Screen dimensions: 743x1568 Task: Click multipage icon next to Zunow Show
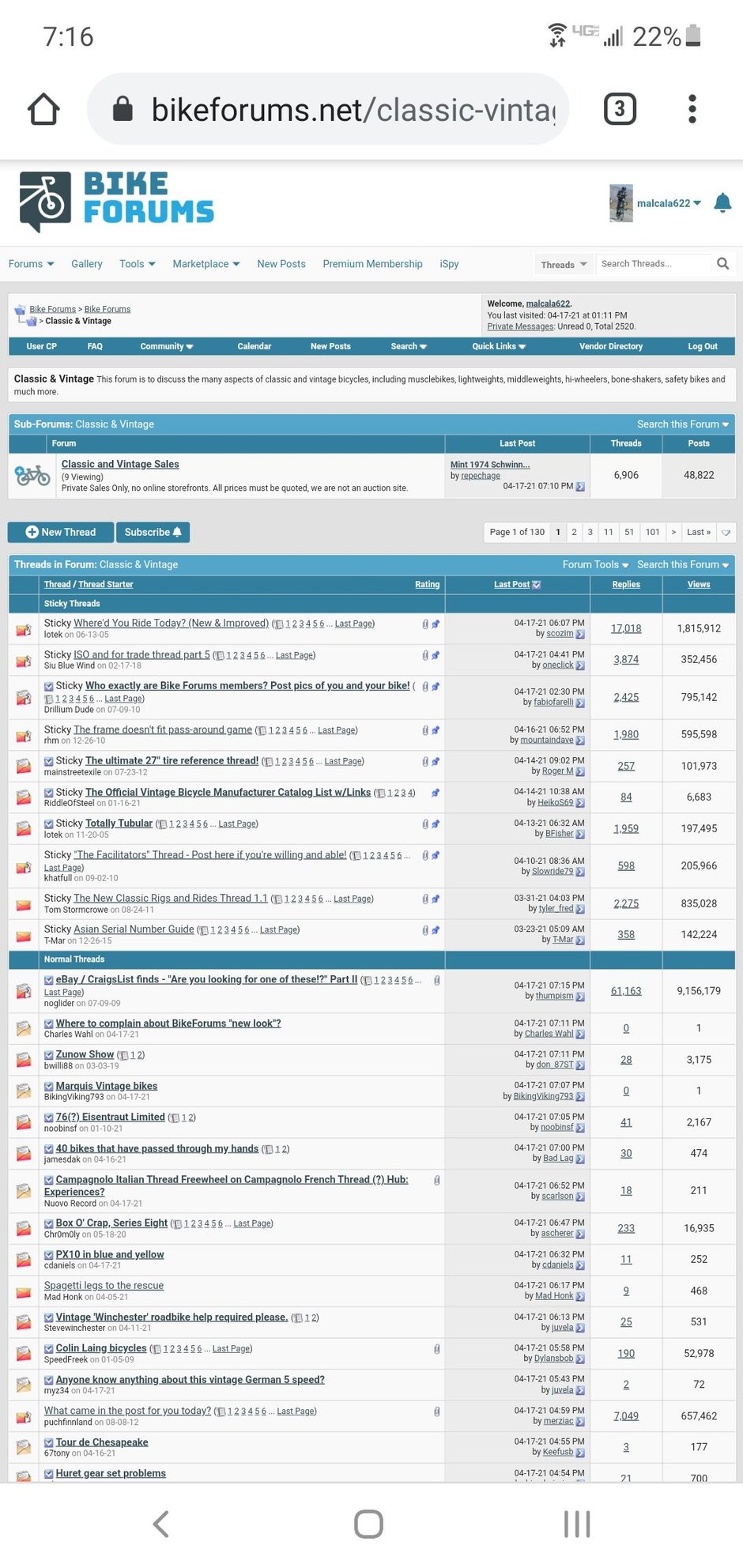(x=123, y=1055)
